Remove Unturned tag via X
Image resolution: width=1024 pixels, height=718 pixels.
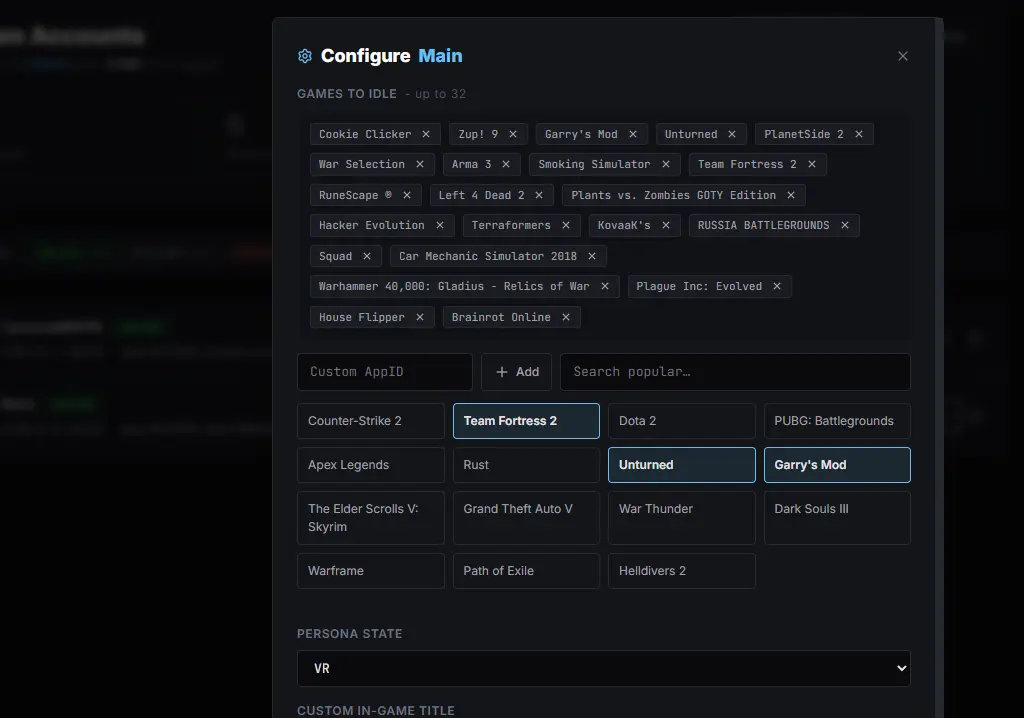pos(732,134)
